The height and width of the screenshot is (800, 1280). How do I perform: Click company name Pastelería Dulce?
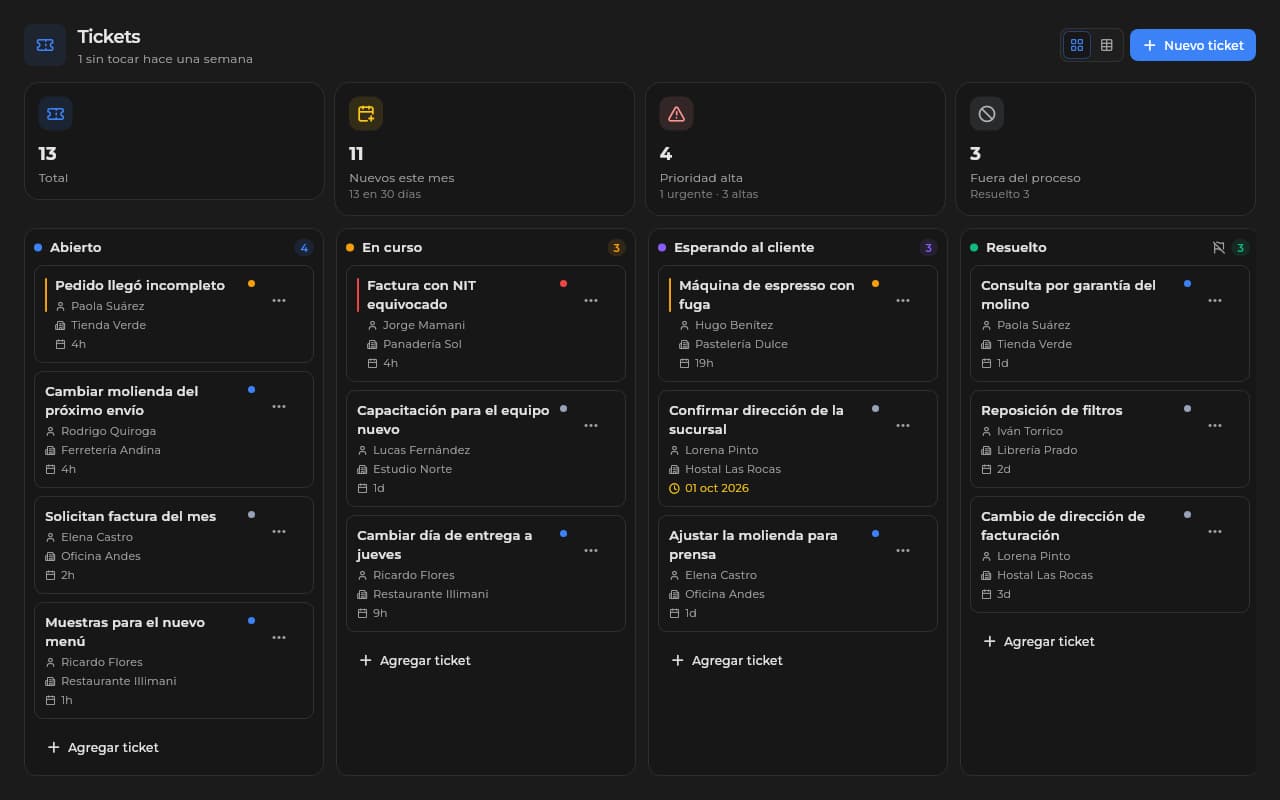point(741,344)
